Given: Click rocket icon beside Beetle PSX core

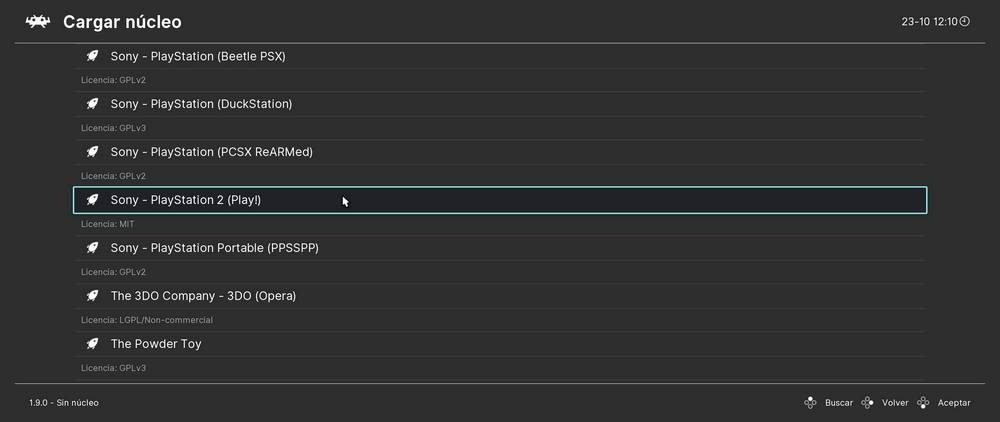Looking at the screenshot, I should tap(92, 56).
